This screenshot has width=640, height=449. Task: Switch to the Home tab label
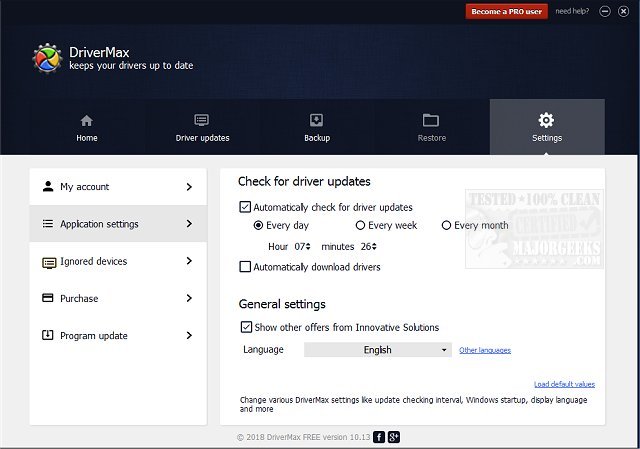tap(87, 138)
